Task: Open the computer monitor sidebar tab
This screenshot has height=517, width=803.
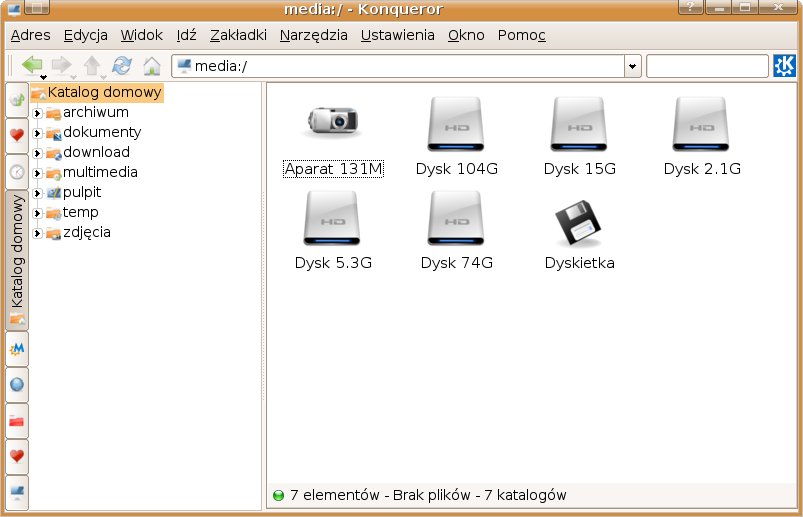Action: [17, 492]
